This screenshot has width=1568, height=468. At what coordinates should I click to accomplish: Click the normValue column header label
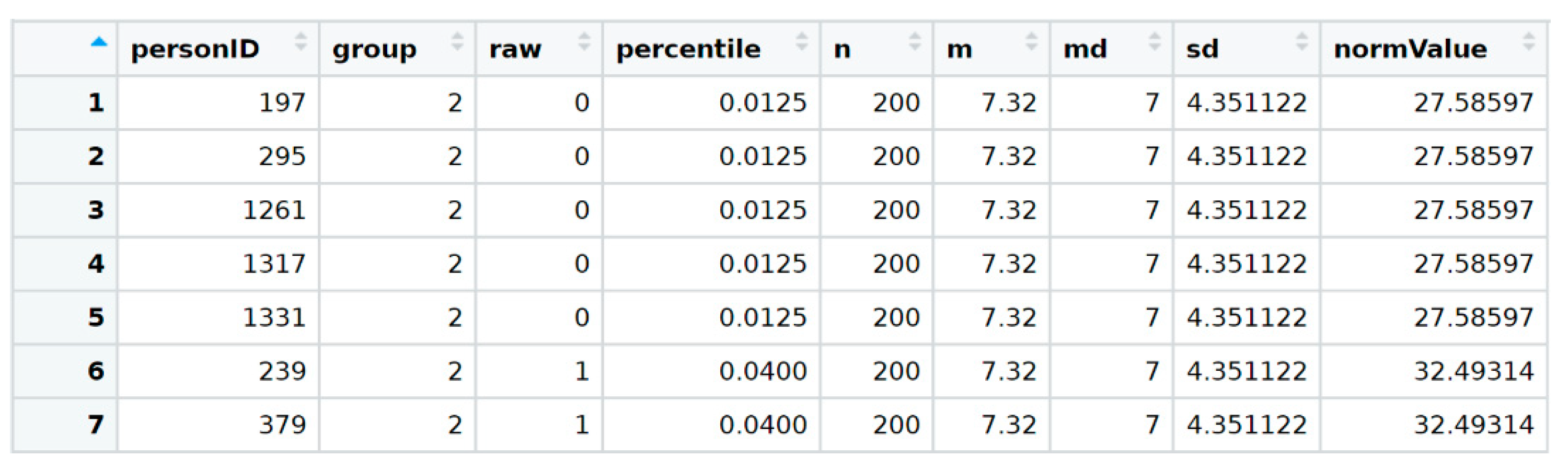1410,49
